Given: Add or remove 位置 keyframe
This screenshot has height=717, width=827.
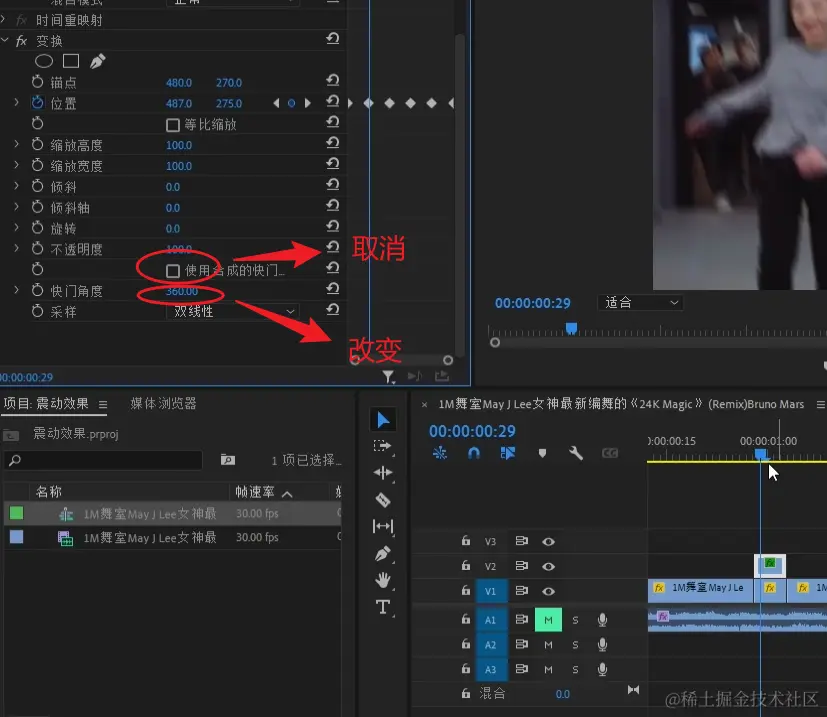Looking at the screenshot, I should coord(291,103).
